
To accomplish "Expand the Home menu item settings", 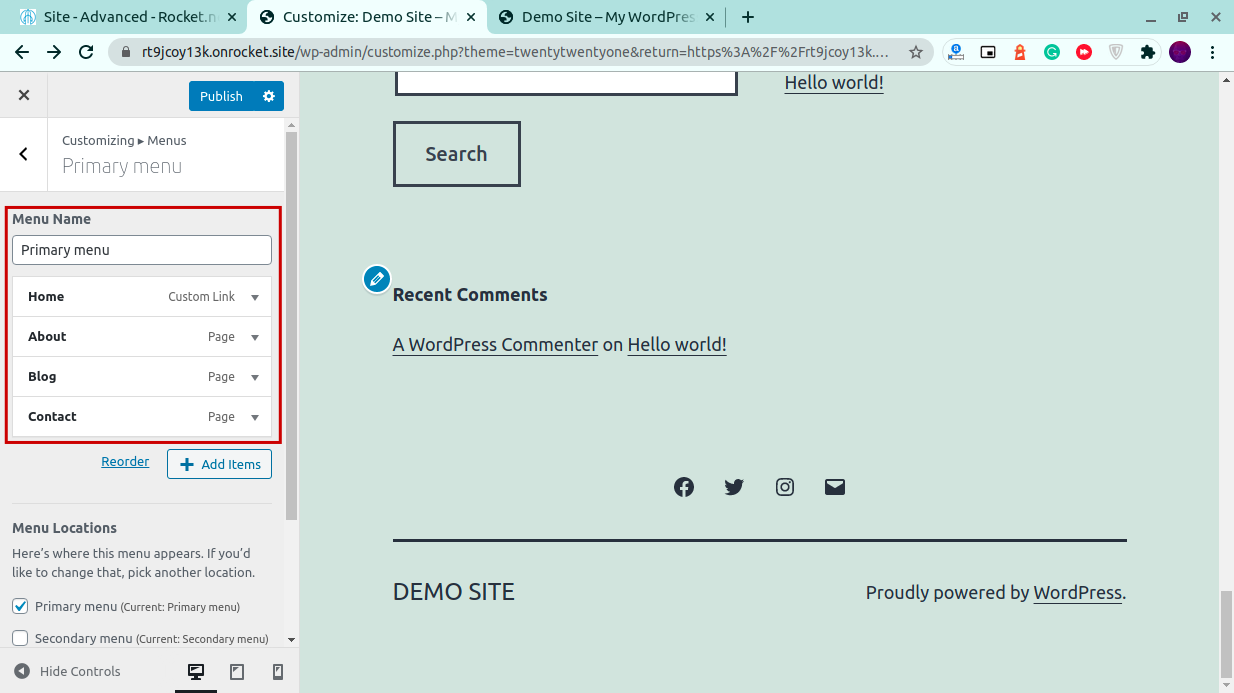I will [x=255, y=297].
